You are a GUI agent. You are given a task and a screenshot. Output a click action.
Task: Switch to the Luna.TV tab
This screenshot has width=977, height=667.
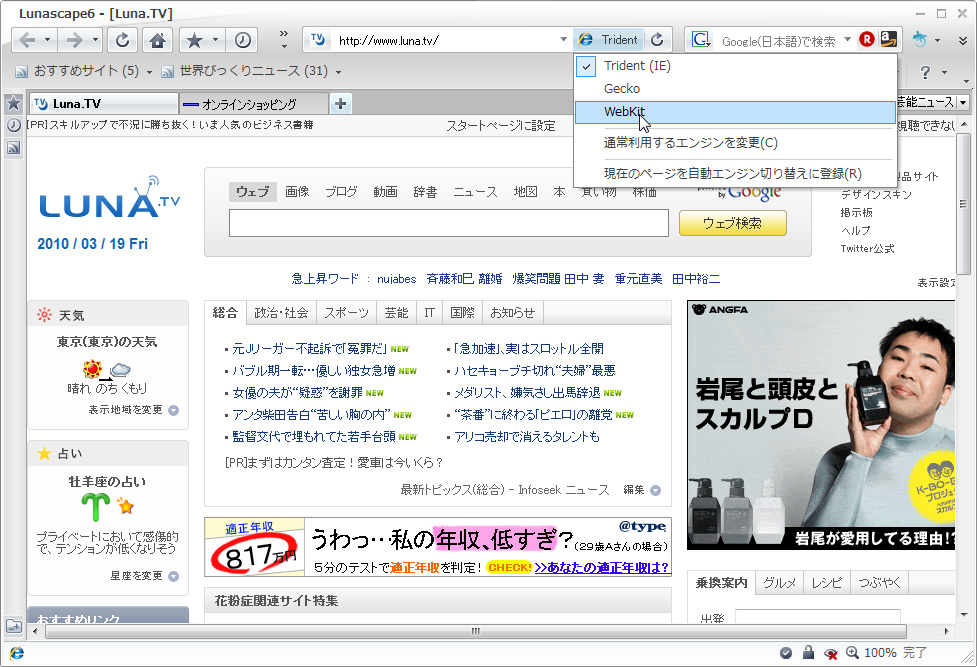(x=104, y=104)
